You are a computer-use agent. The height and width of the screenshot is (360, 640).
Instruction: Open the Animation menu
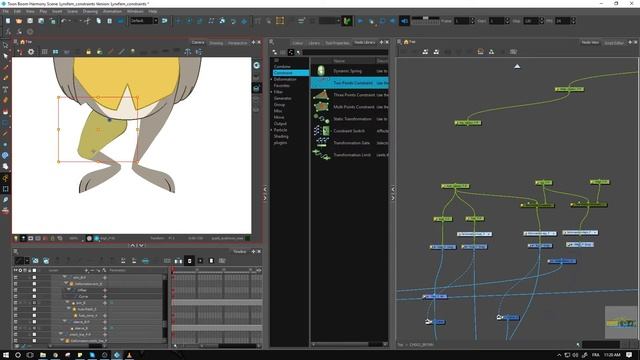pyautogui.click(x=112, y=11)
